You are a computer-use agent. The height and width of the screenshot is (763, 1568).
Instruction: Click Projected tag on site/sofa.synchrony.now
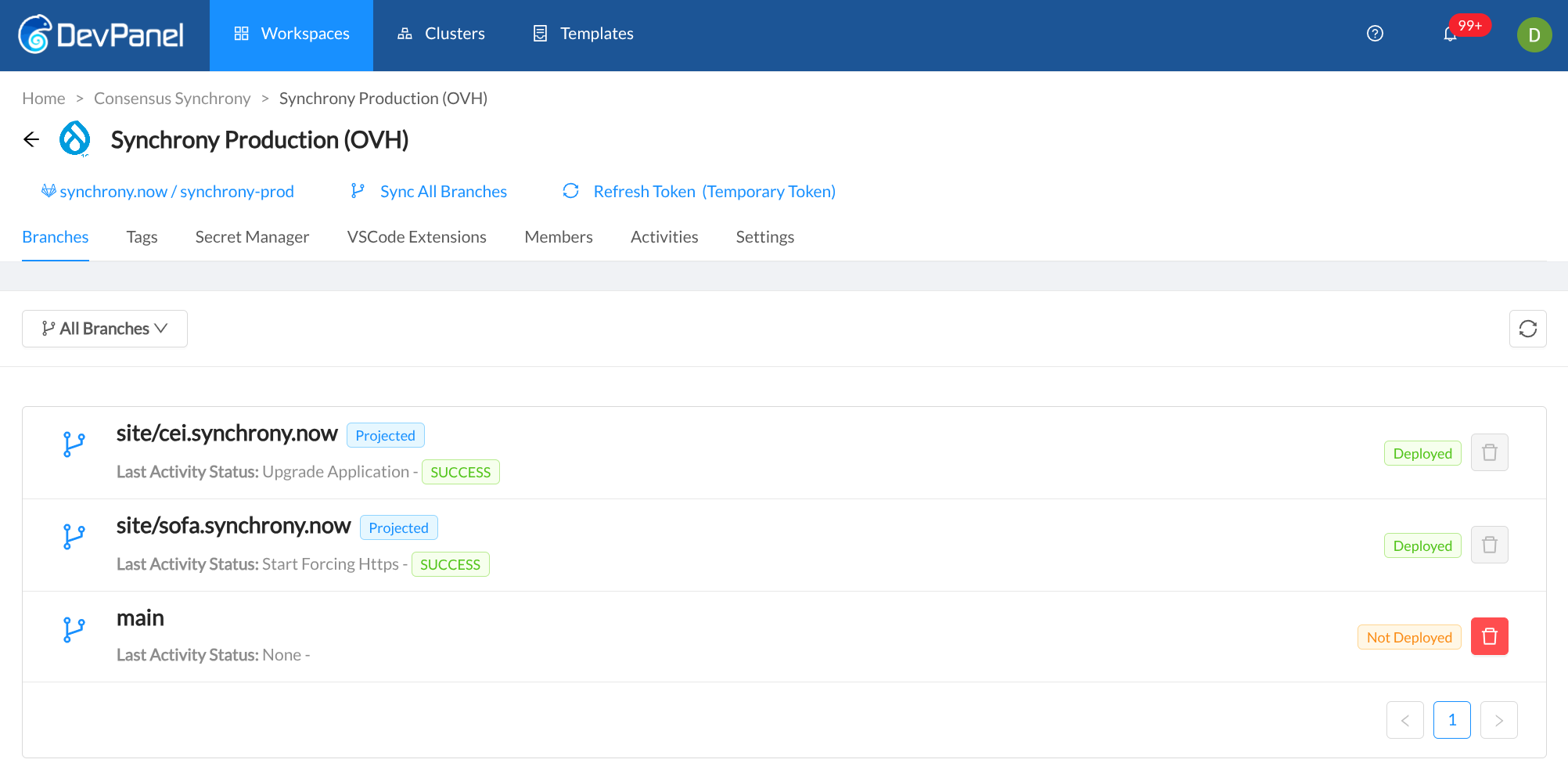[398, 527]
